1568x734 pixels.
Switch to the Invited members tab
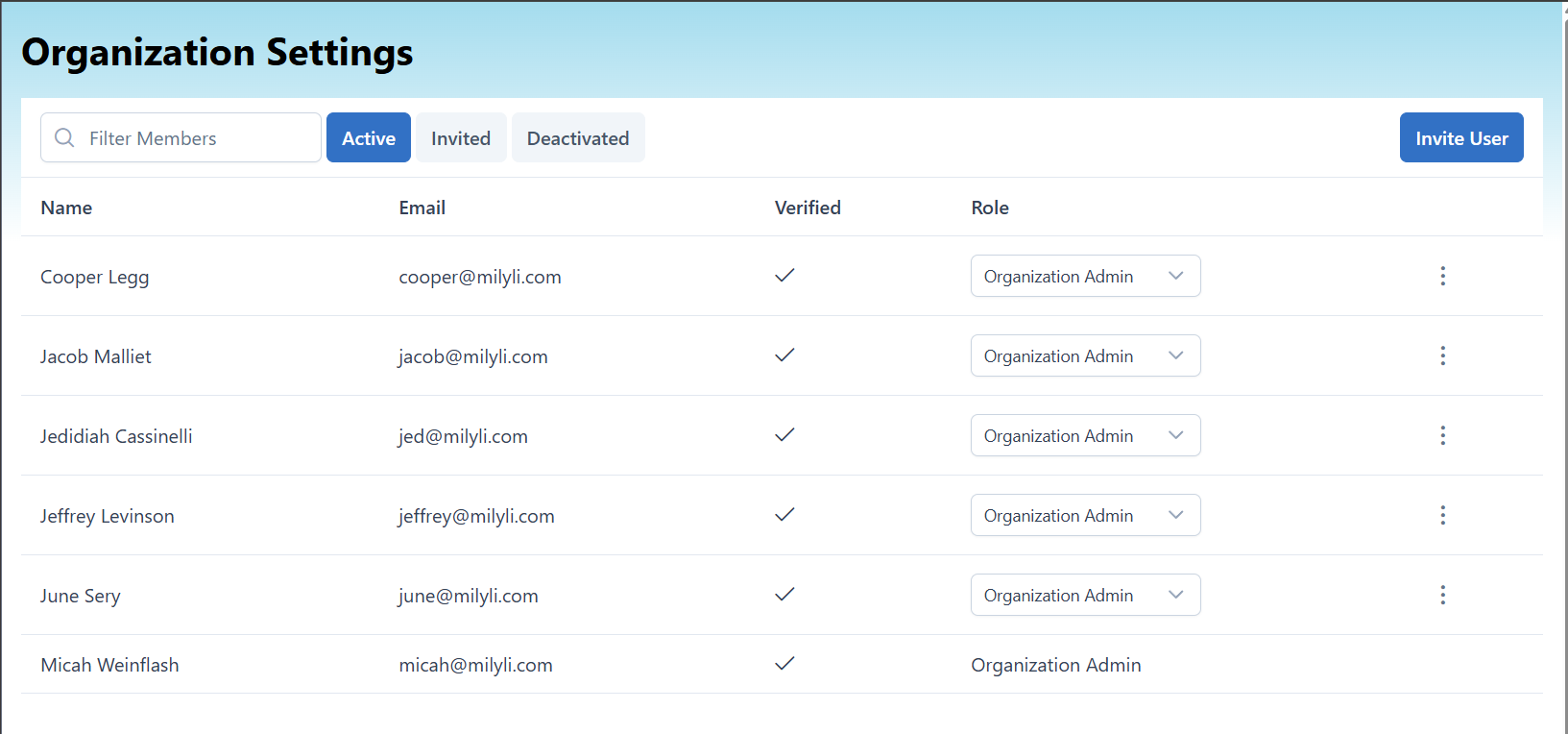(x=461, y=137)
